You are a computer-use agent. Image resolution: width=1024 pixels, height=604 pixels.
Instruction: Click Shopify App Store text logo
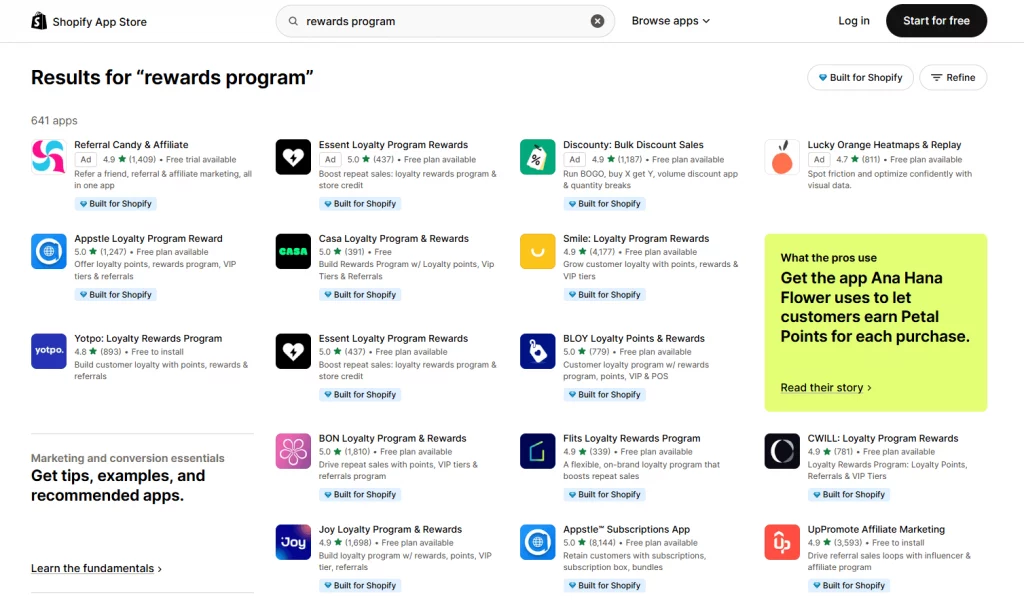pyautogui.click(x=99, y=22)
